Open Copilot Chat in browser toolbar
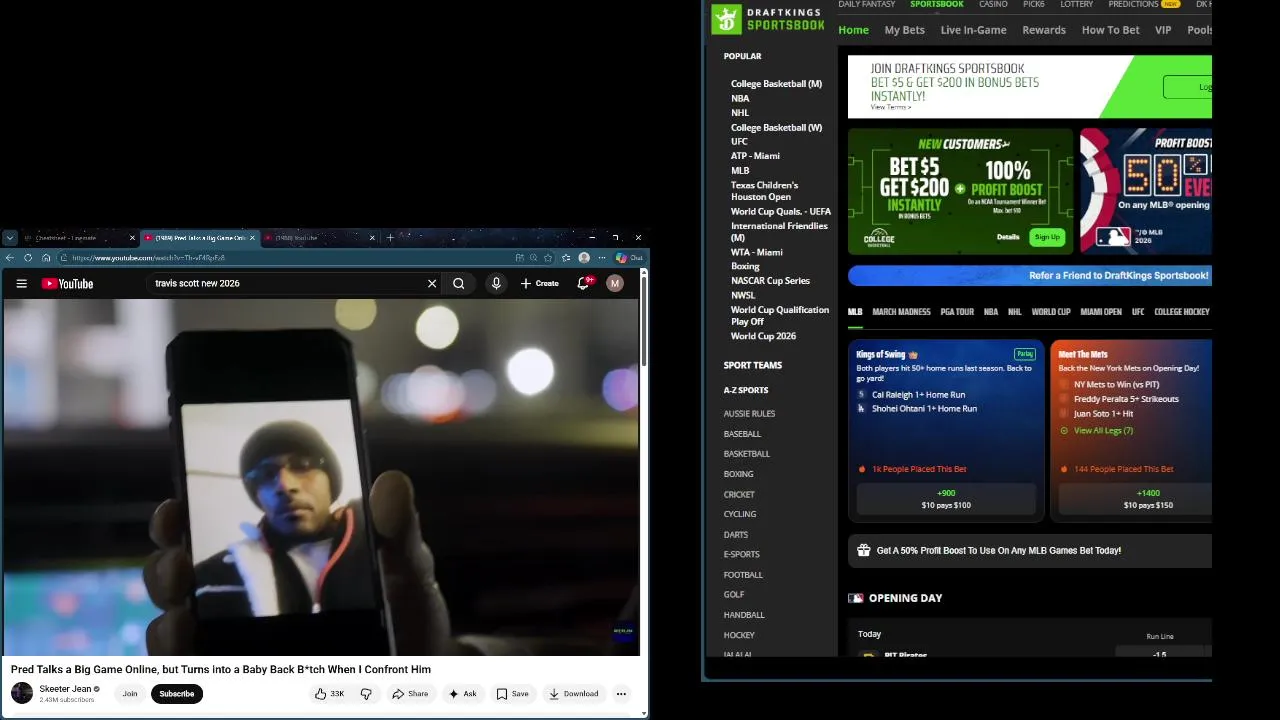The height and width of the screenshot is (720, 1280). pyautogui.click(x=630, y=258)
